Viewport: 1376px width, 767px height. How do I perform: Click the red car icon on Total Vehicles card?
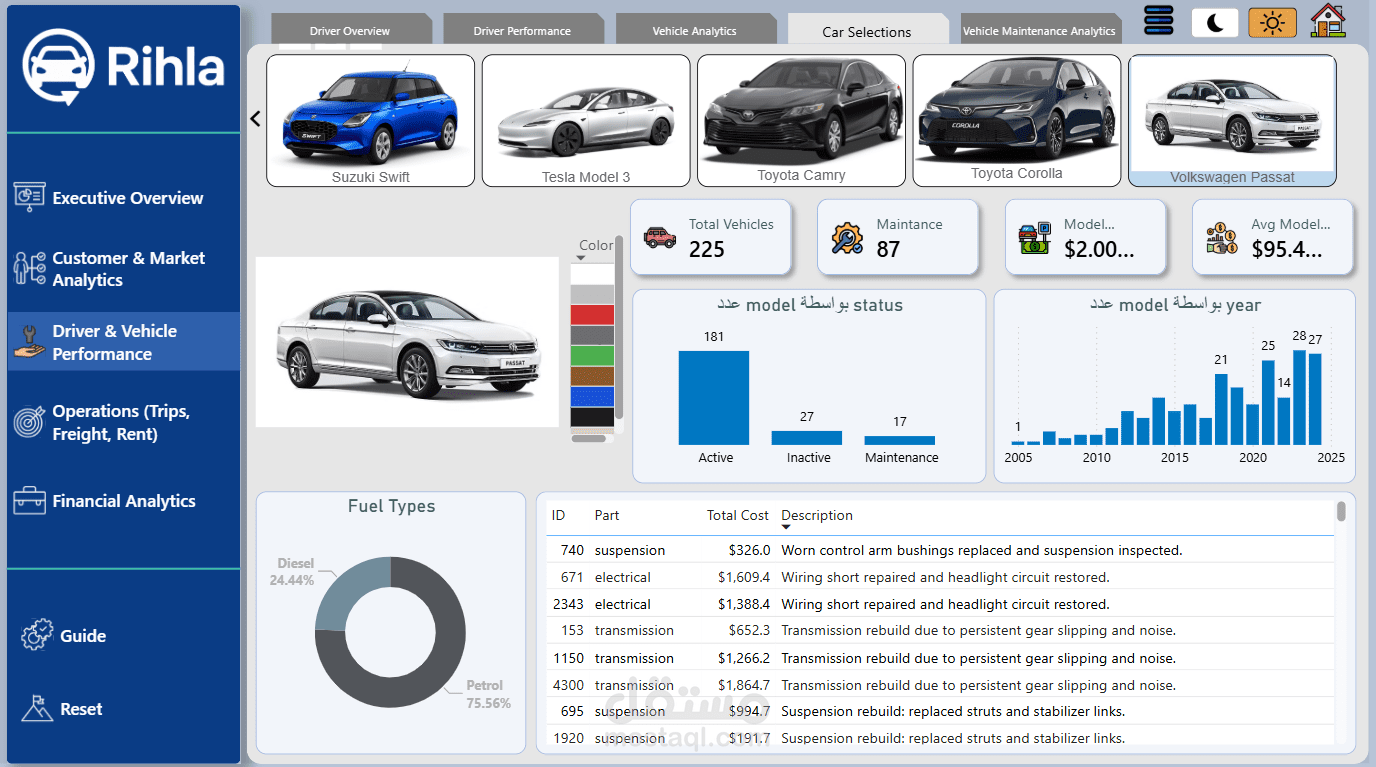tap(659, 238)
